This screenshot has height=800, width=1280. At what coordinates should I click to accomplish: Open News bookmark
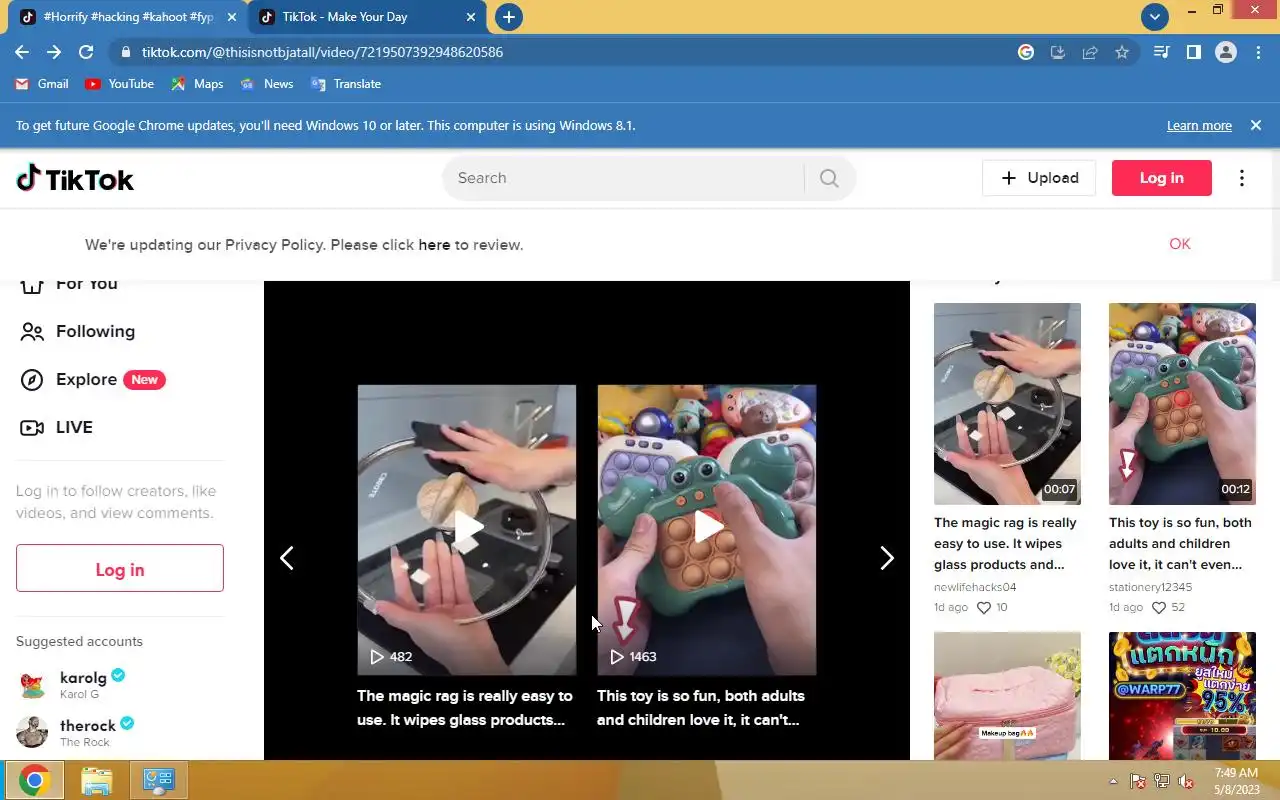(266, 84)
